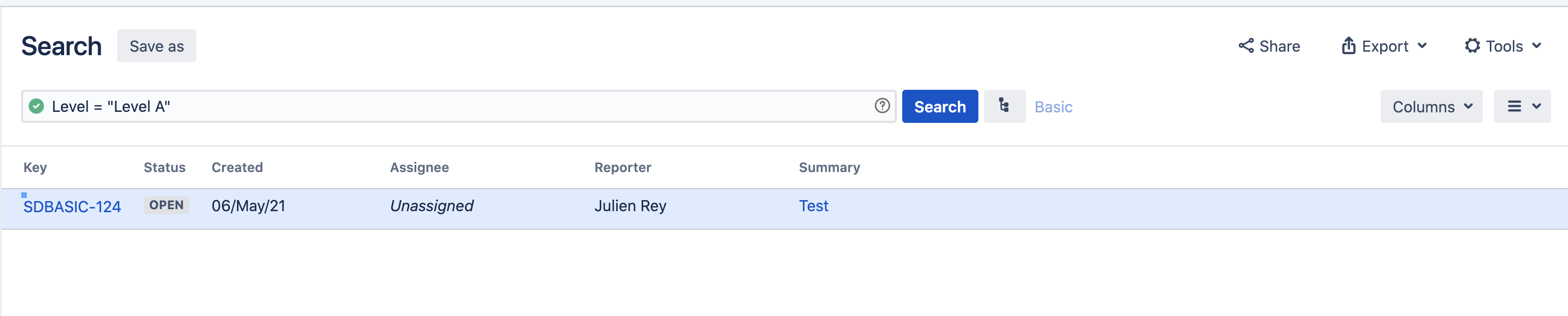Expand the Columns dropdown
The width and height of the screenshot is (1568, 316).
click(1430, 107)
